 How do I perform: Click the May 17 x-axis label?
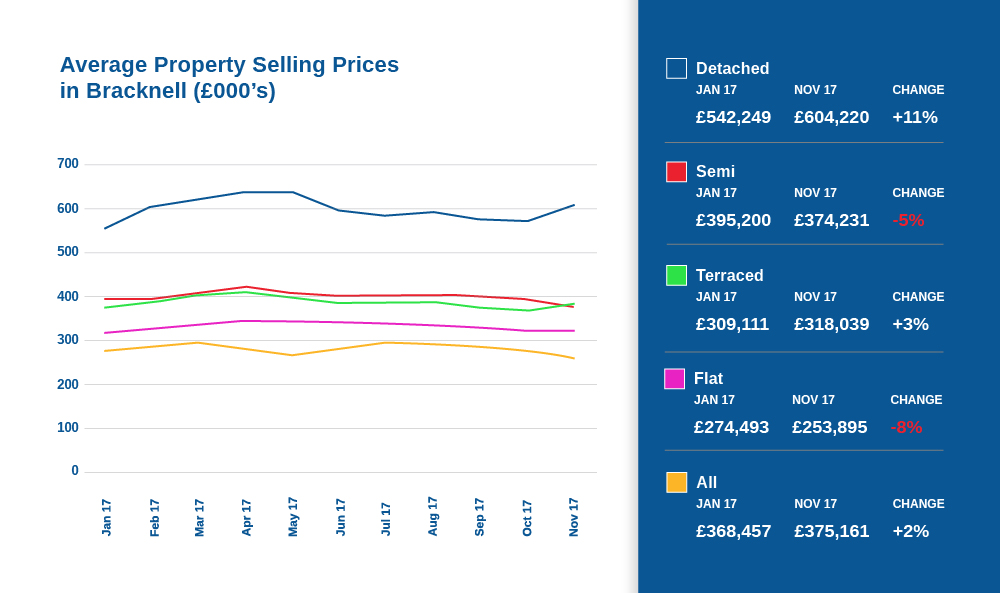point(293,517)
